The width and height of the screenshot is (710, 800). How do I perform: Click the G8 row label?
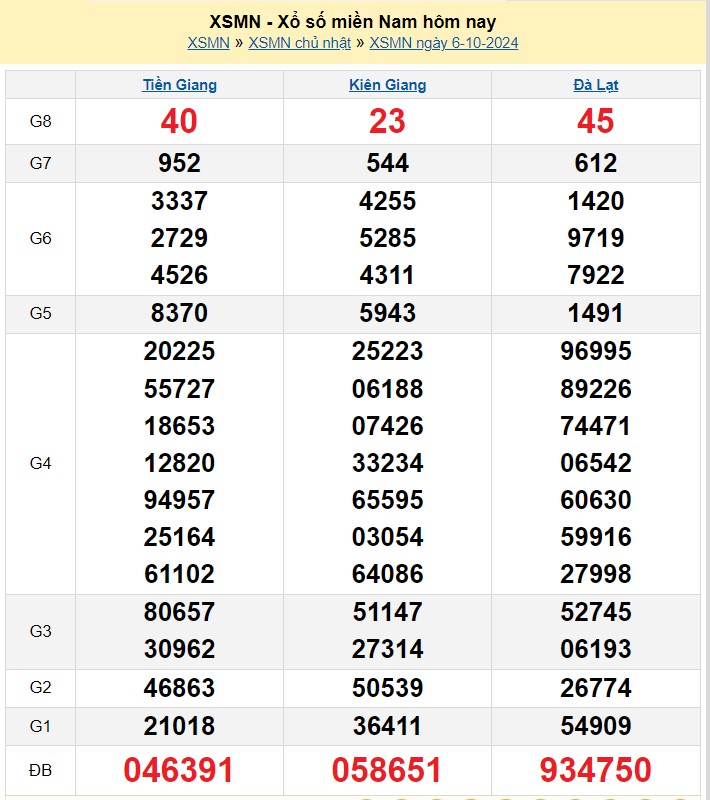point(40,121)
